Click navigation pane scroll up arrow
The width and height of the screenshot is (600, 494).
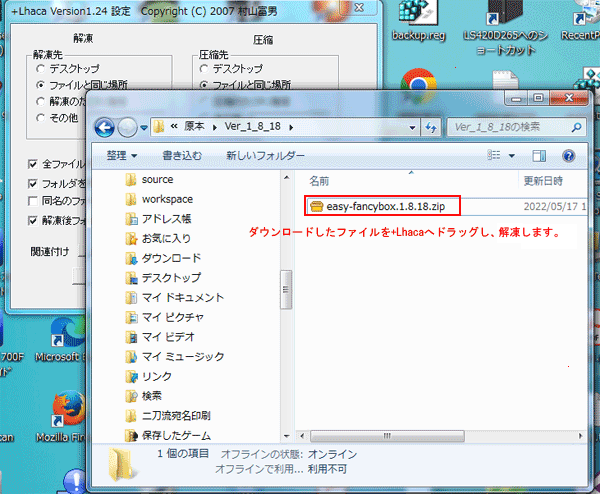pos(287,178)
